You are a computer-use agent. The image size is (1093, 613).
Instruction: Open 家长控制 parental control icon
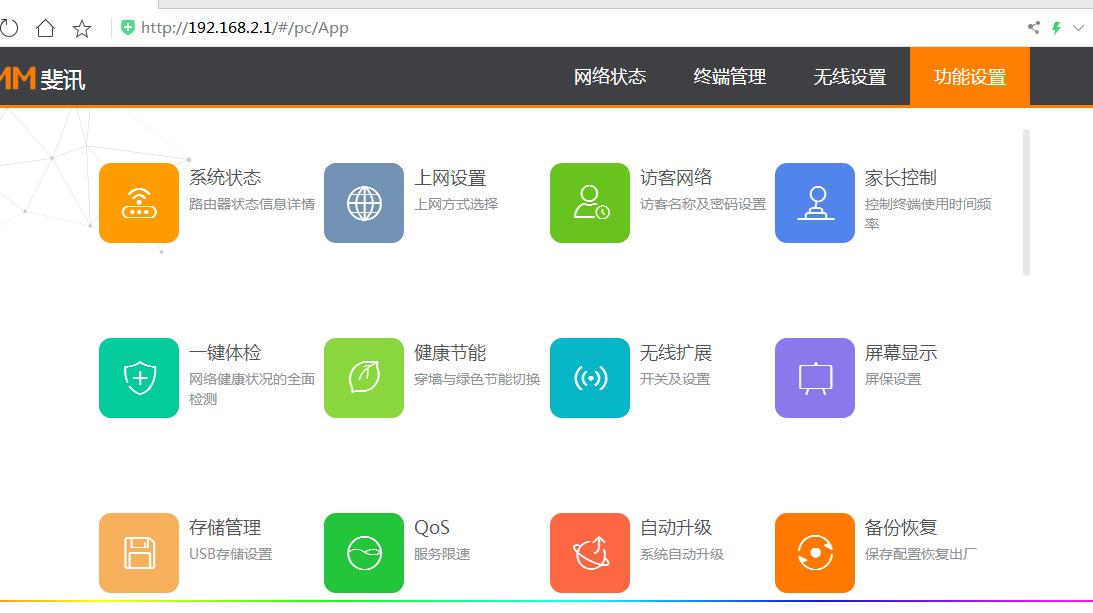click(x=815, y=202)
